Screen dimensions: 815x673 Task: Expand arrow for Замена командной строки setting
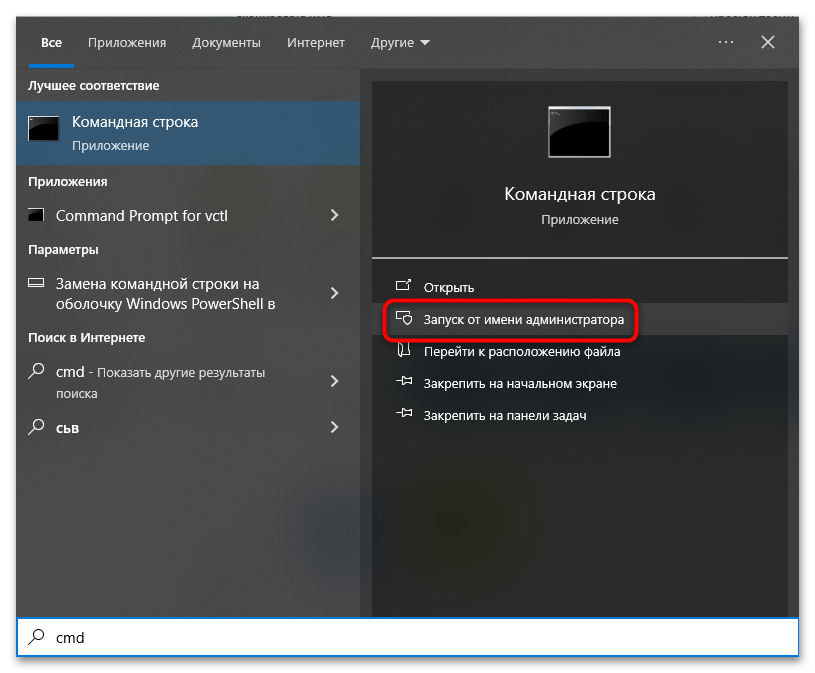pos(334,293)
